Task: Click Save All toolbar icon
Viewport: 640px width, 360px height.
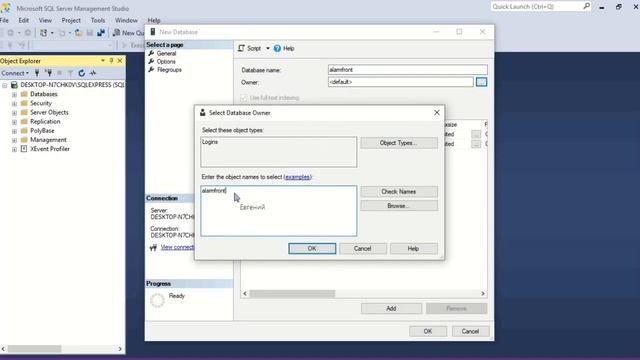Action: tap(101, 33)
